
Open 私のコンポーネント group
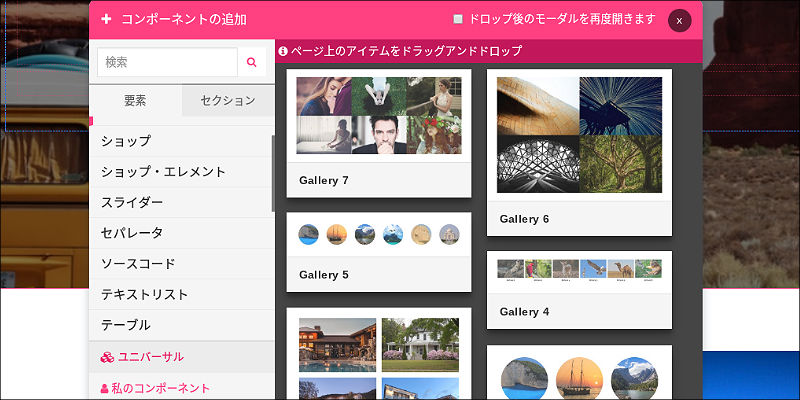point(182,389)
